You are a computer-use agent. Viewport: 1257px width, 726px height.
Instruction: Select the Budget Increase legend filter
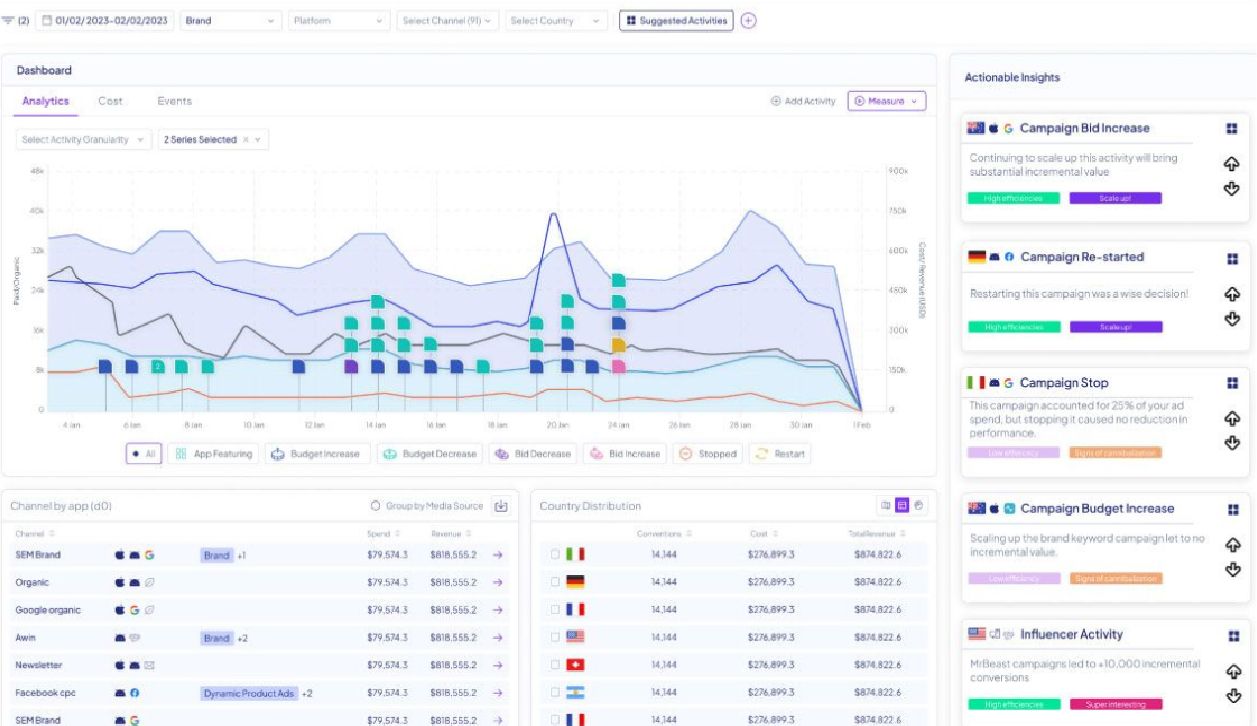318,454
